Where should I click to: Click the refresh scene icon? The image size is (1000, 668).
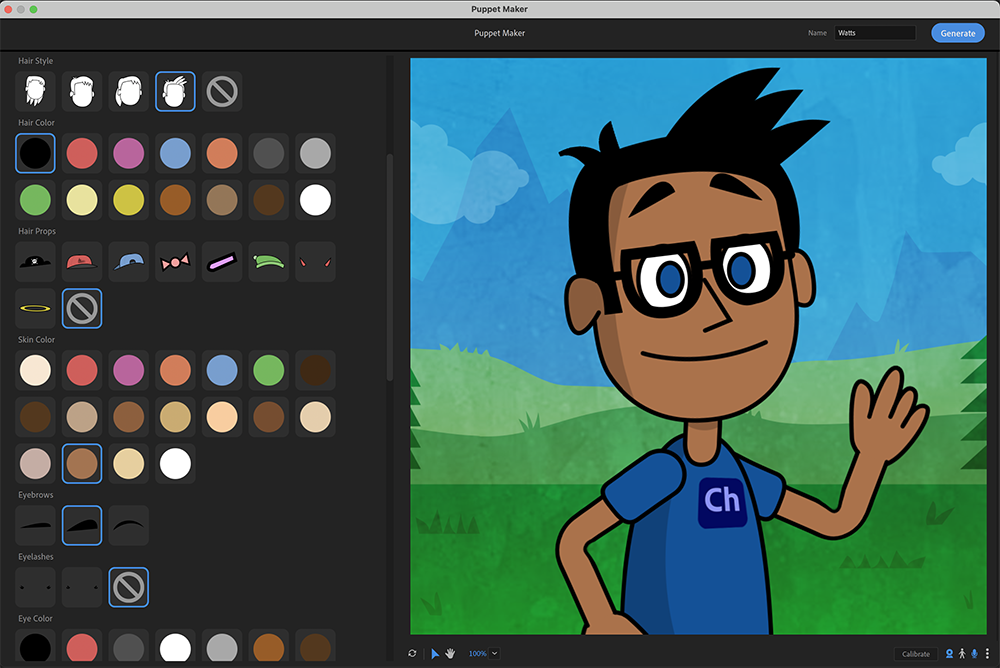(x=412, y=653)
